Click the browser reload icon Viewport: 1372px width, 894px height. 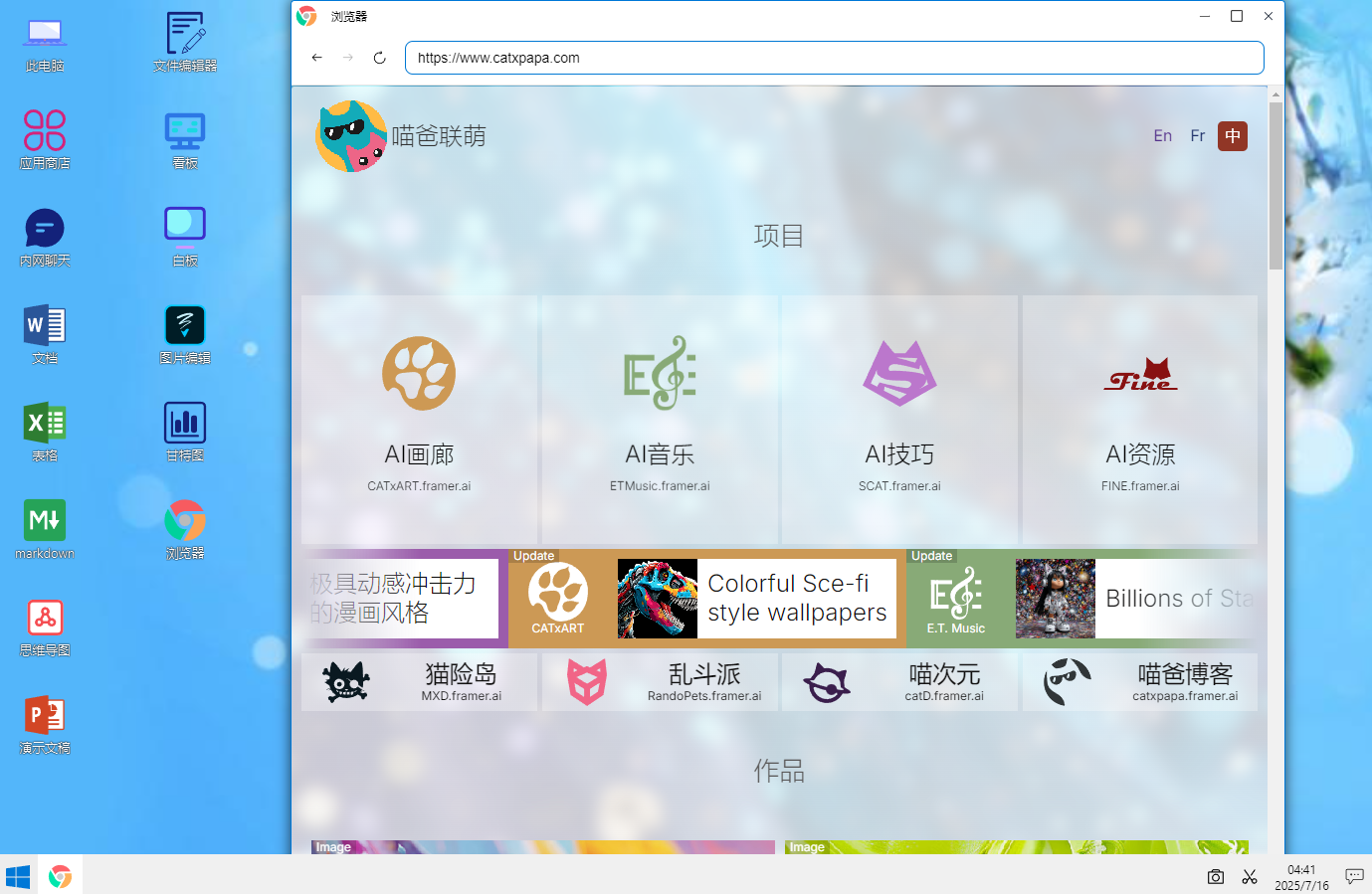379,58
